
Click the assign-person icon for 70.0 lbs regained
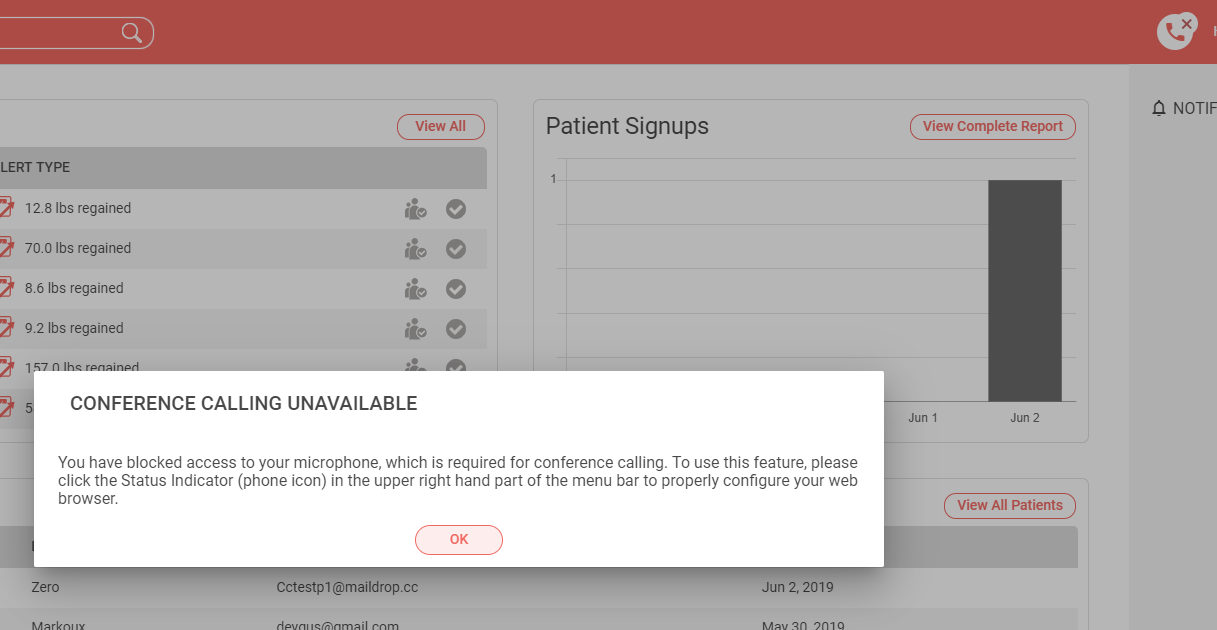415,249
